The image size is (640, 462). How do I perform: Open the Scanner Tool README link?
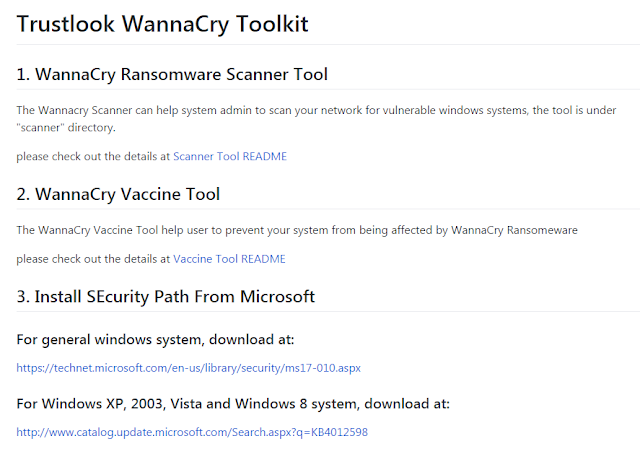click(230, 156)
